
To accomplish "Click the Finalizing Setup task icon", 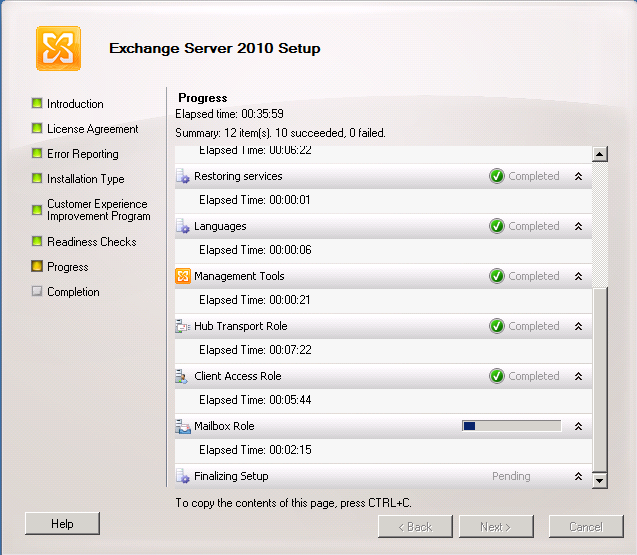I will point(183,476).
